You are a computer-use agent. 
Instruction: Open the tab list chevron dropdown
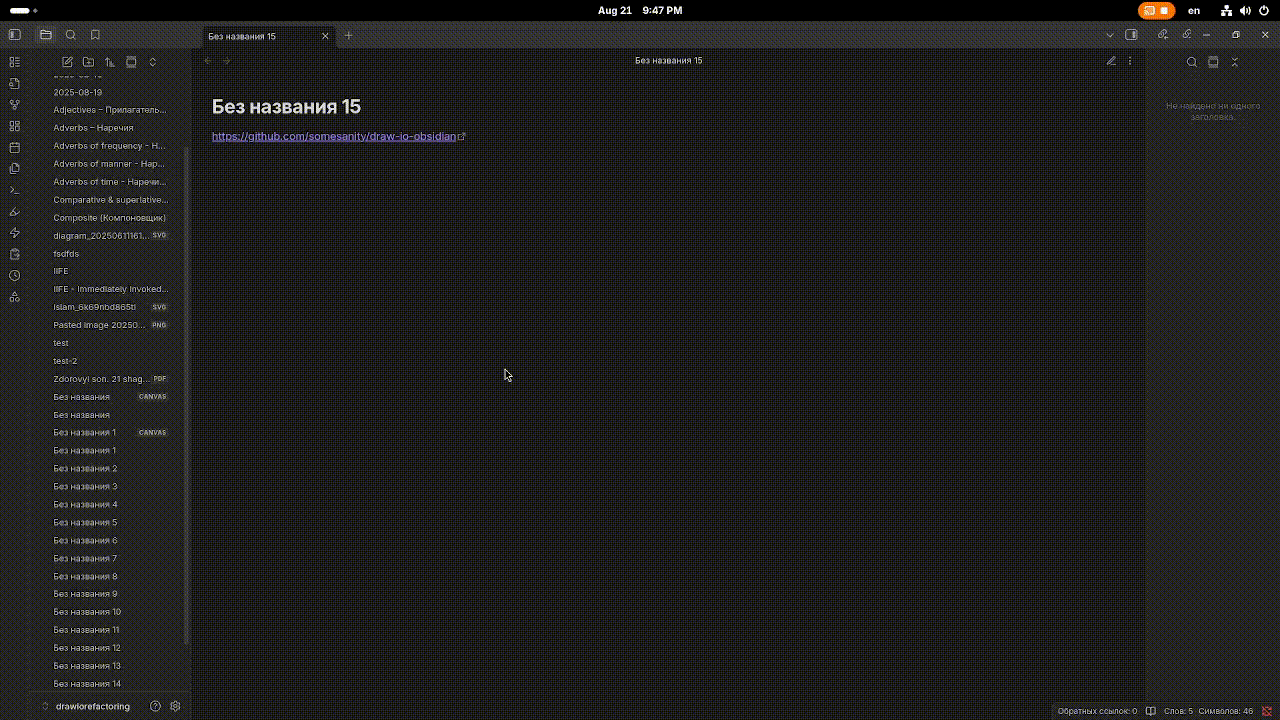tap(1109, 34)
